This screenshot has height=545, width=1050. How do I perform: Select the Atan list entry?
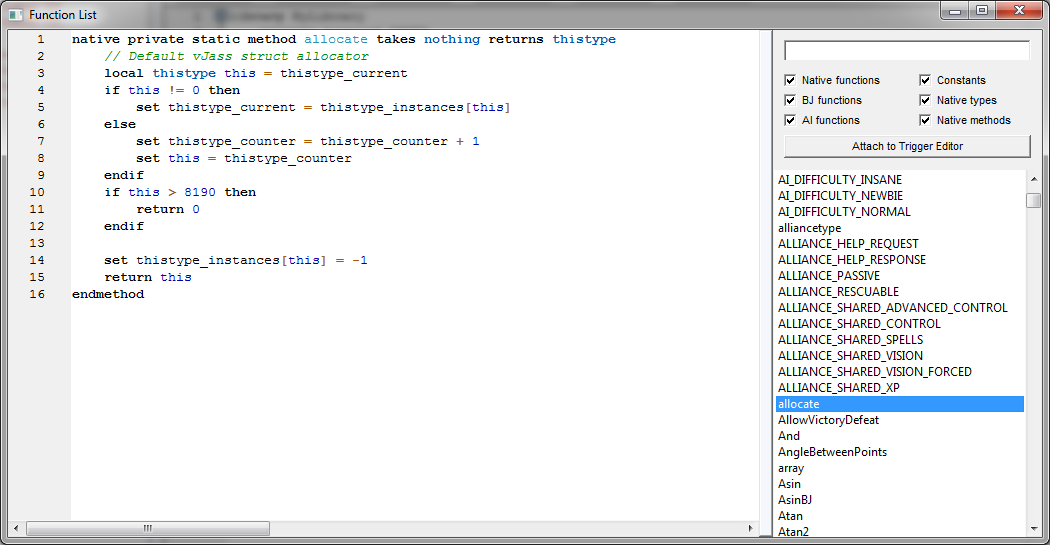coord(899,516)
